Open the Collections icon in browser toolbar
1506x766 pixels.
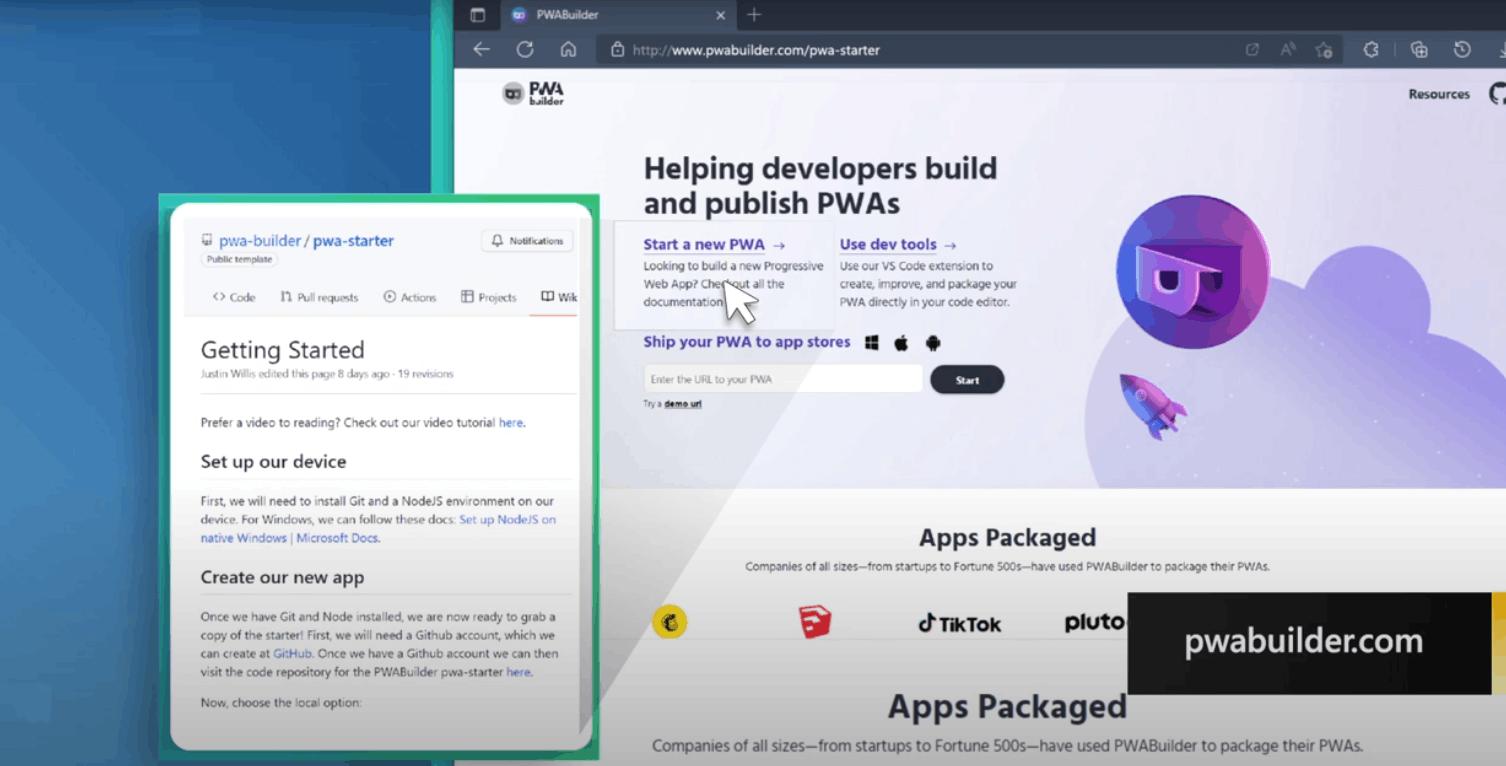click(x=1418, y=49)
